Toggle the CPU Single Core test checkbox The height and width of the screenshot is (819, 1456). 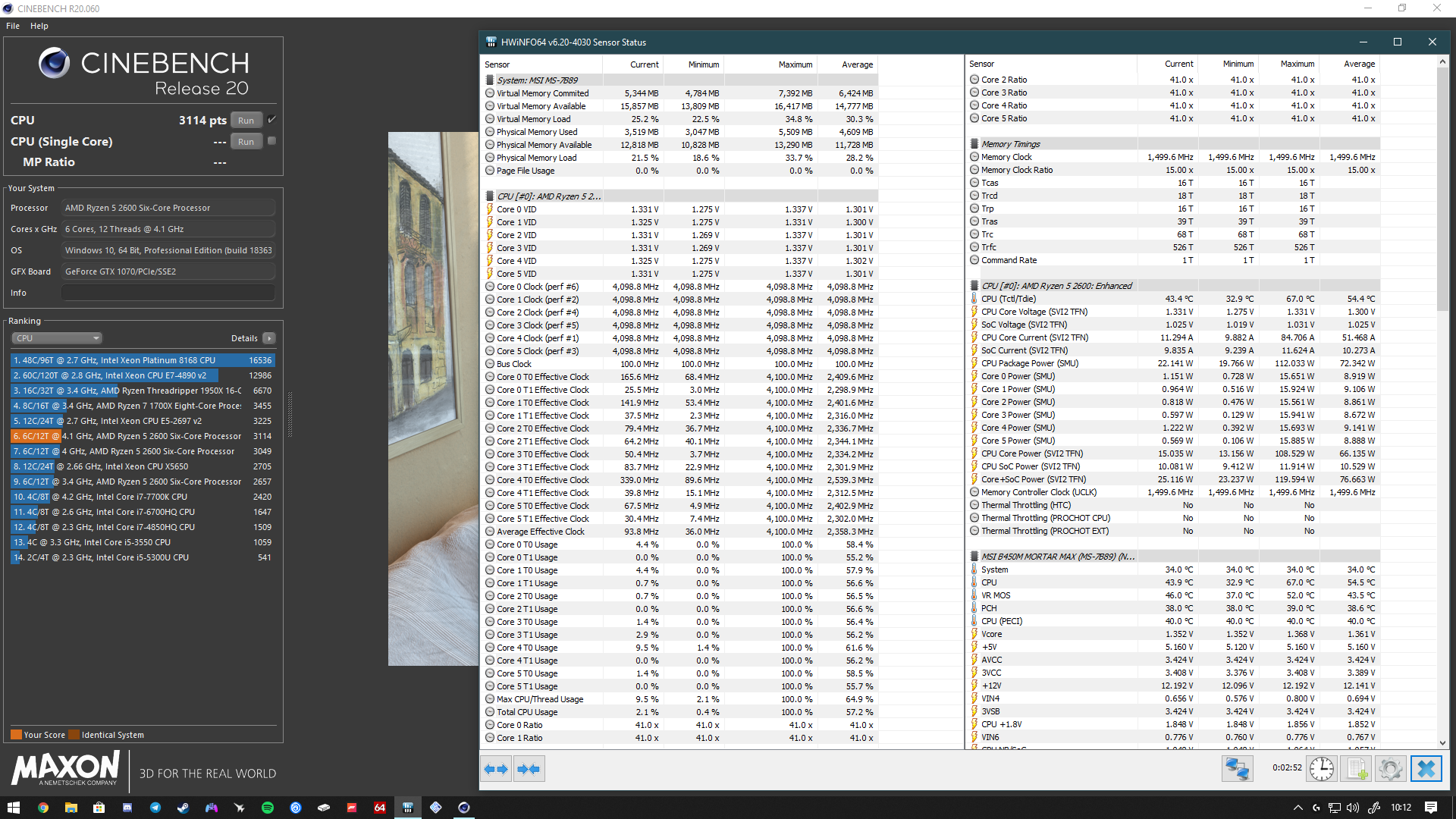coord(271,141)
